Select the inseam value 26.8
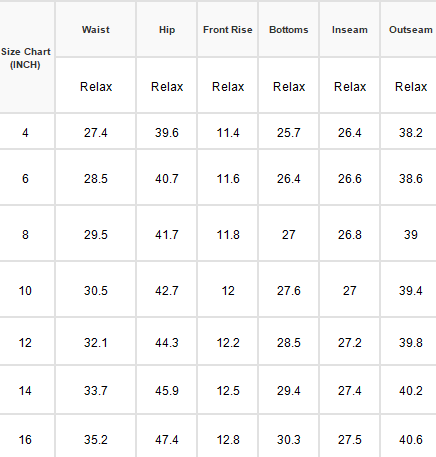This screenshot has width=436, height=457. pos(350,235)
